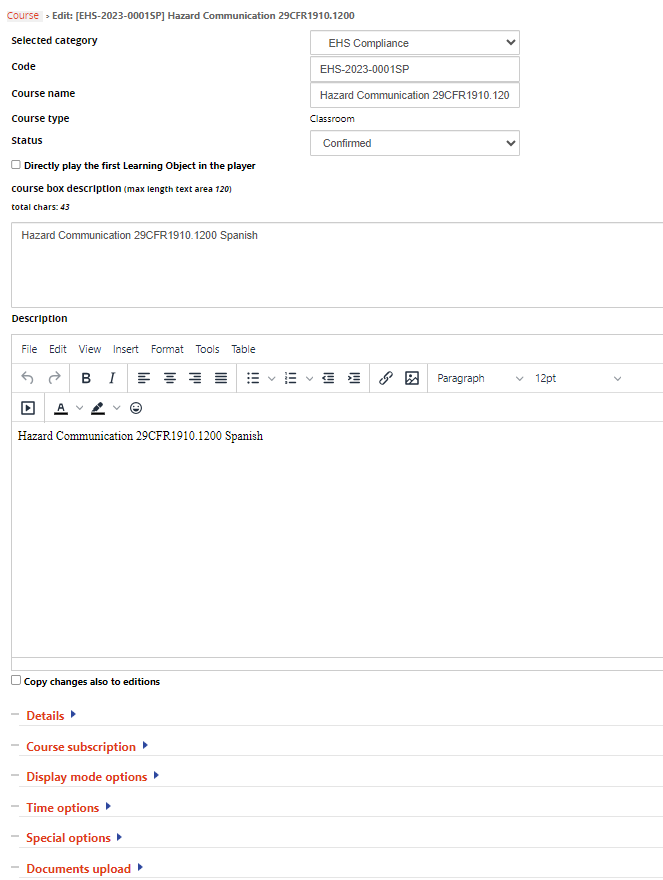
Task: Increase indent of the paragraph
Action: click(x=353, y=378)
